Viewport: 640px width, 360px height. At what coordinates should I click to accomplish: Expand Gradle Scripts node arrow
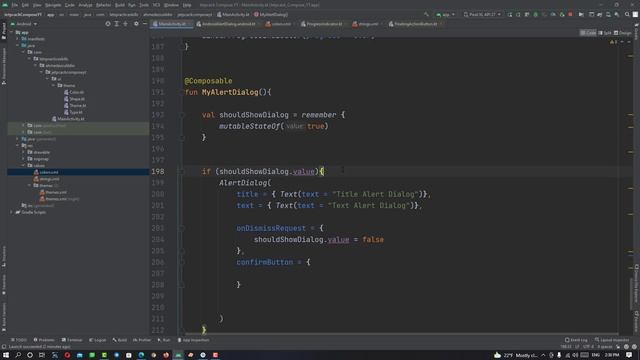click(11, 212)
